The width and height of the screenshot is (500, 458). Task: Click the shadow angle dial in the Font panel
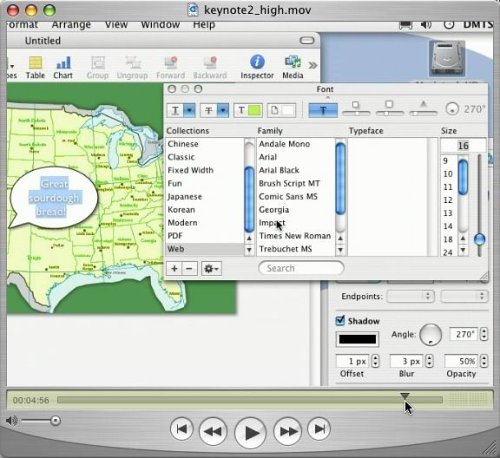(452, 109)
